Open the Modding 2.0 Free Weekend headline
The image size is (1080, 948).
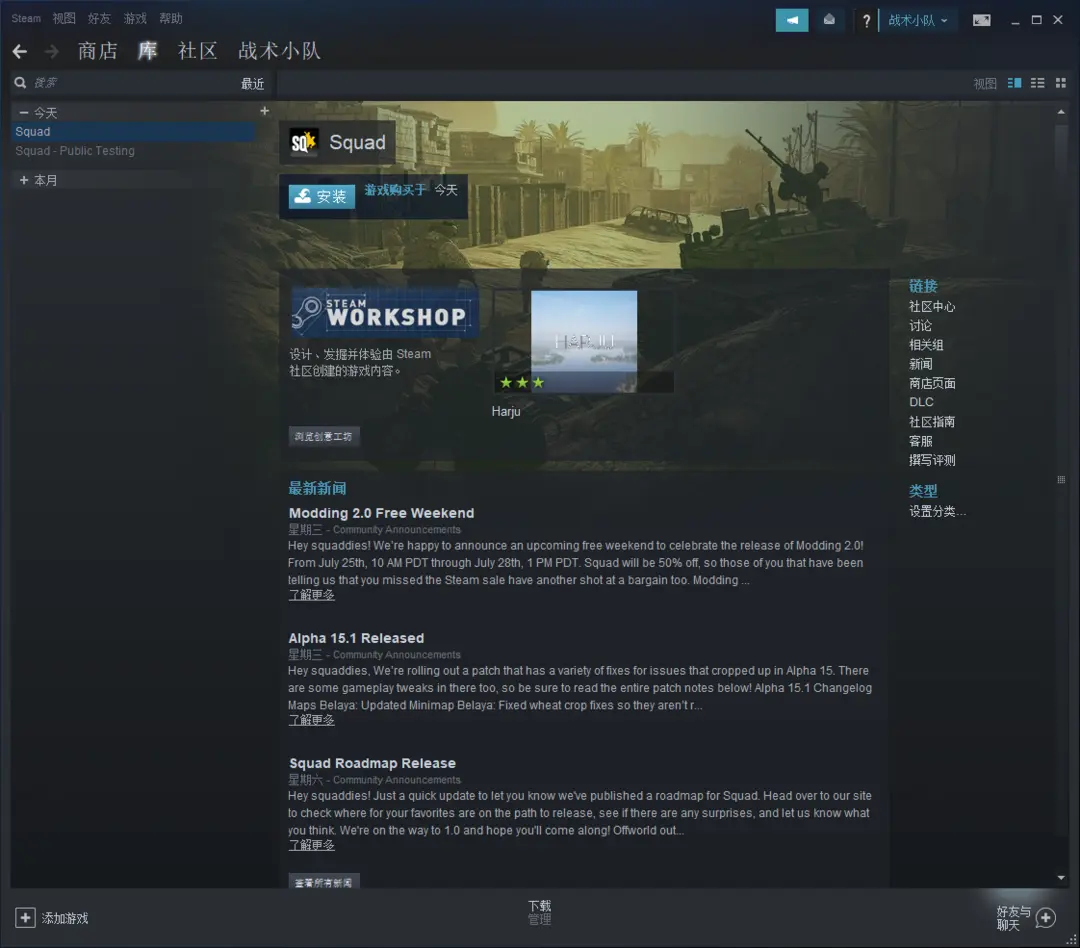pyautogui.click(x=382, y=513)
